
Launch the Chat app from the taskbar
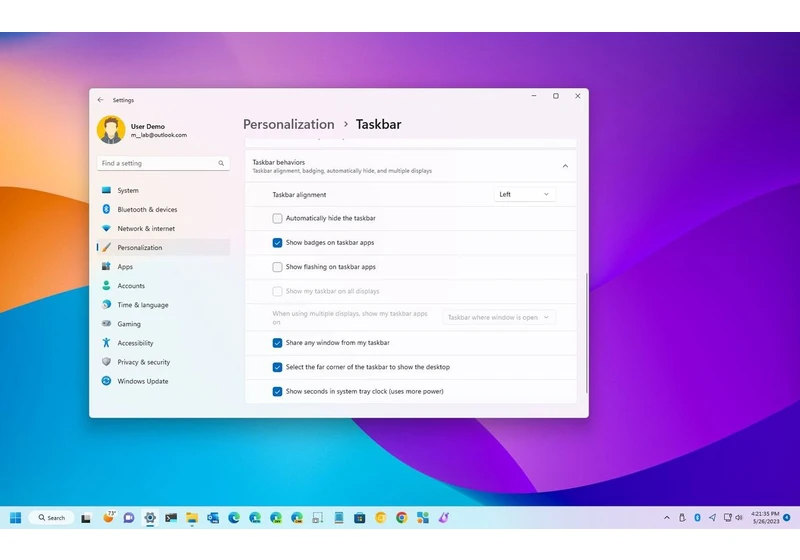coord(129,518)
